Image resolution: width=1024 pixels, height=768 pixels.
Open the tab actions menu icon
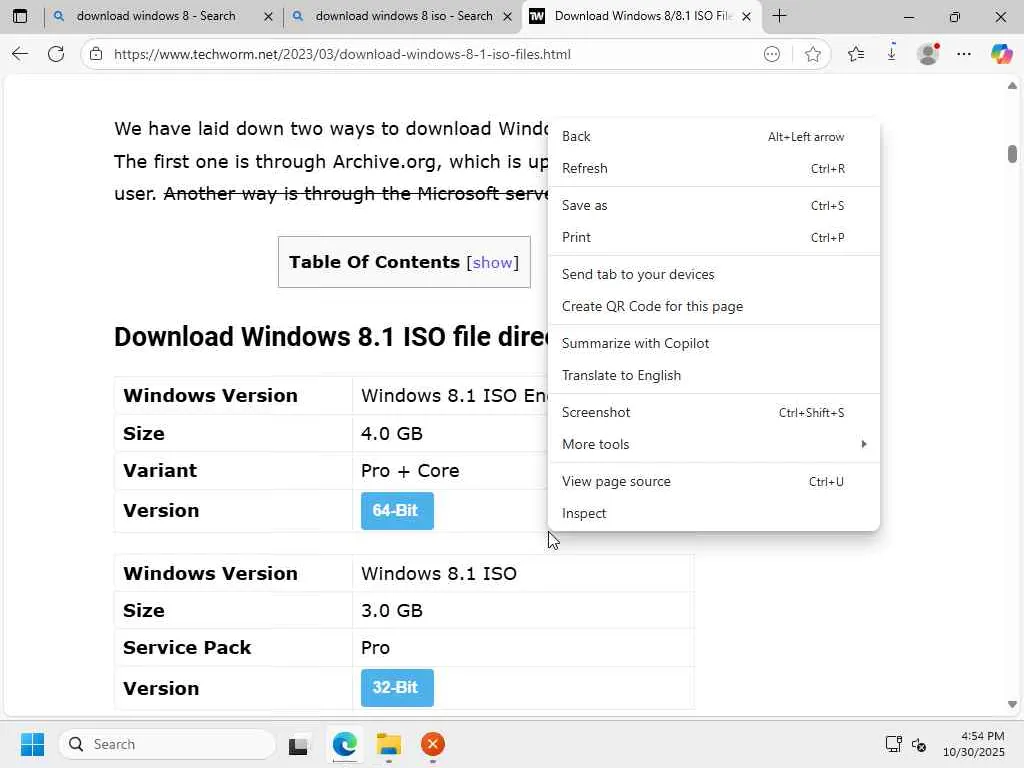(x=20, y=16)
